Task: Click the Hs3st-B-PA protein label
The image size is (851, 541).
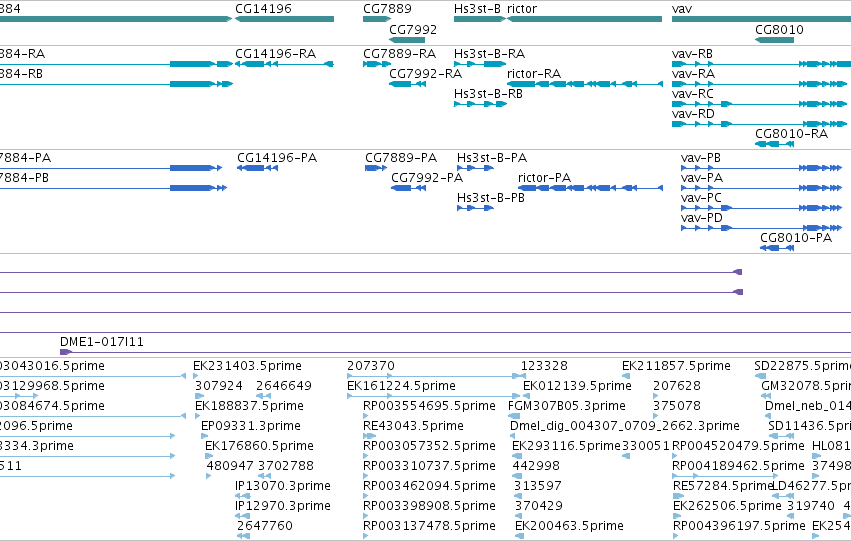Action: (492, 158)
